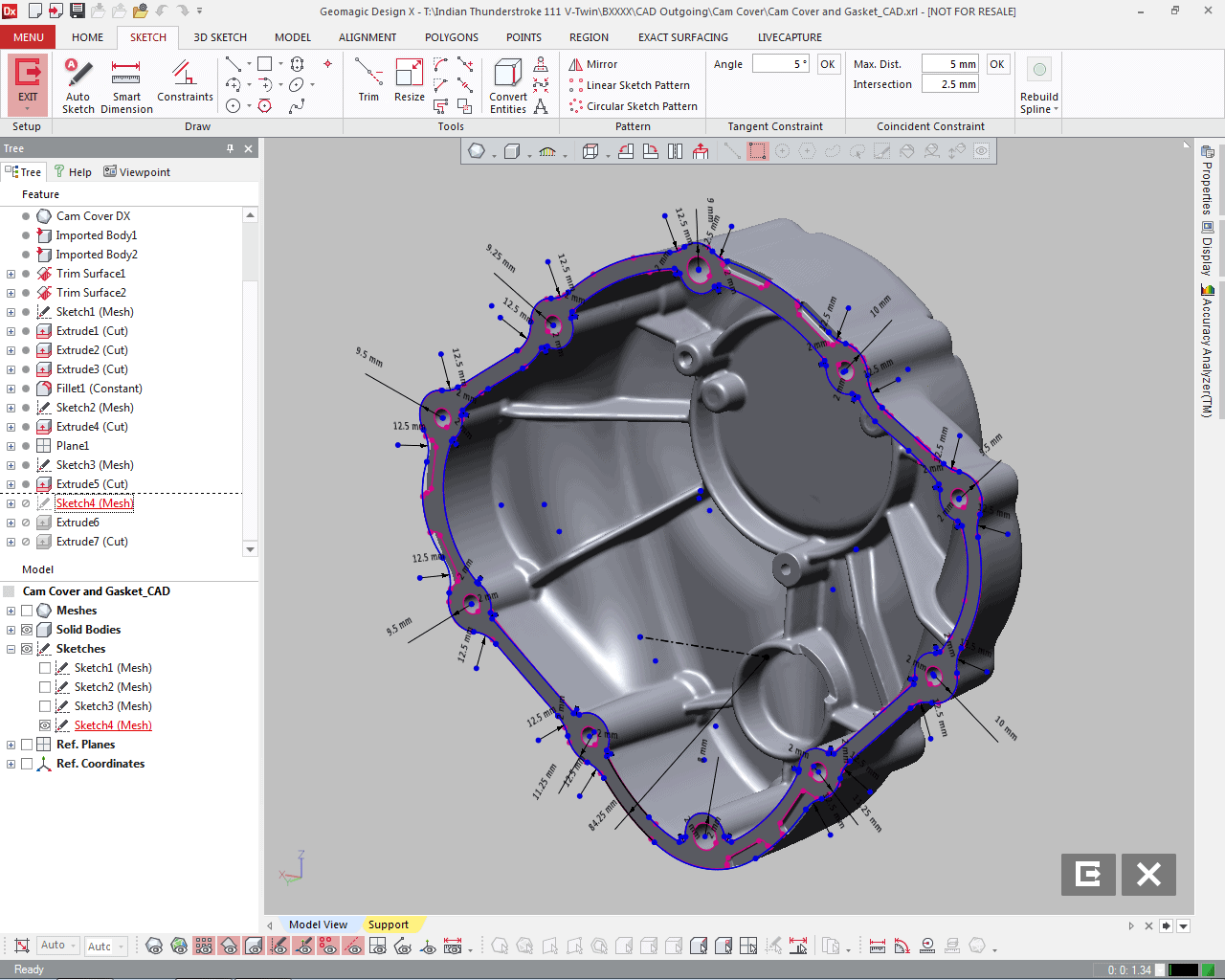Toggle Ref. Planes visibility checkbox
This screenshot has height=980, width=1225.
click(27, 745)
